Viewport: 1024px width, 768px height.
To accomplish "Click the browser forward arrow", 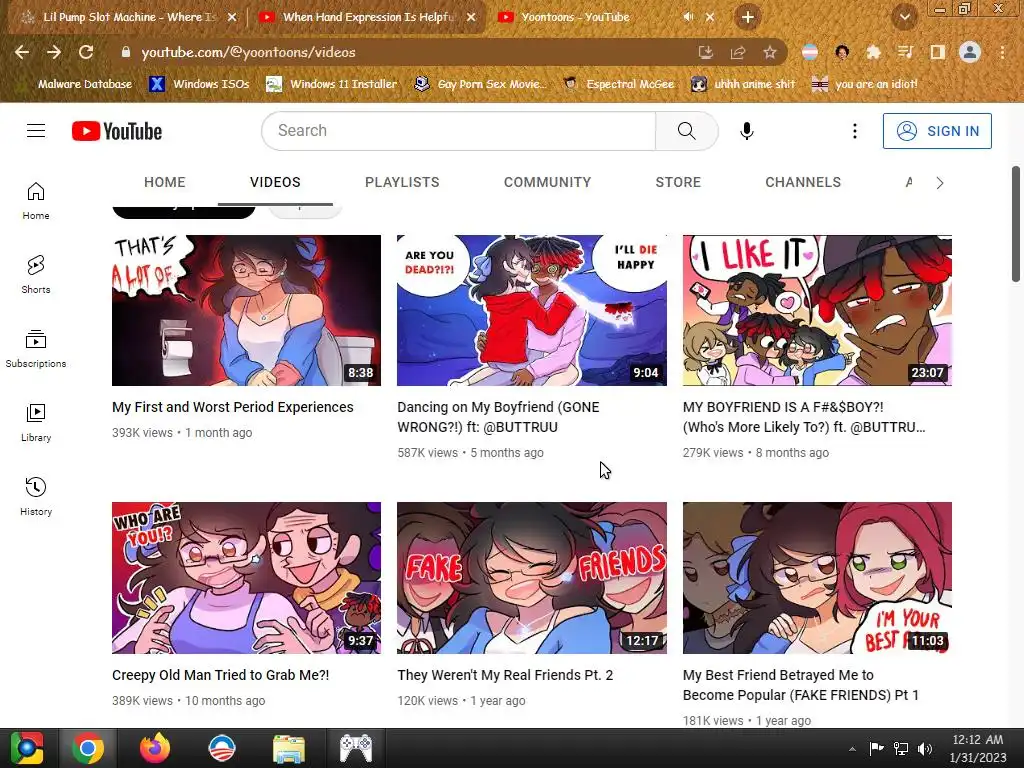I will click(54, 52).
